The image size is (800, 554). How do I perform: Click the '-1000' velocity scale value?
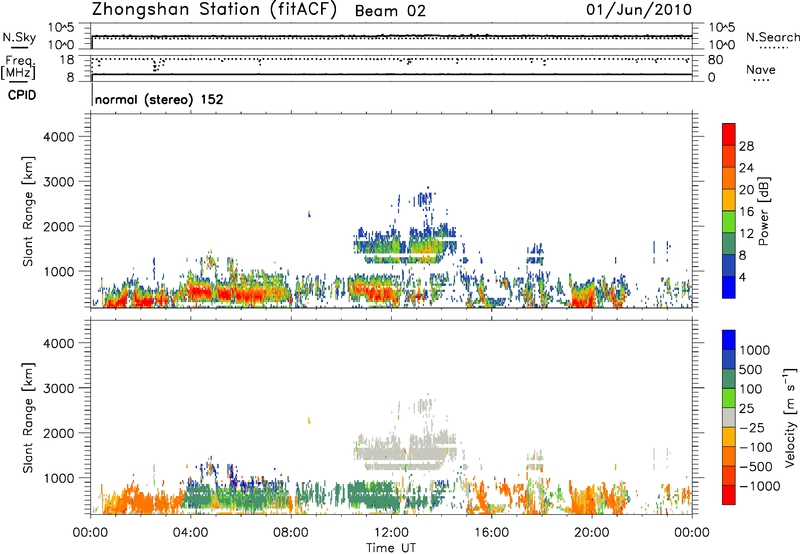pos(760,486)
